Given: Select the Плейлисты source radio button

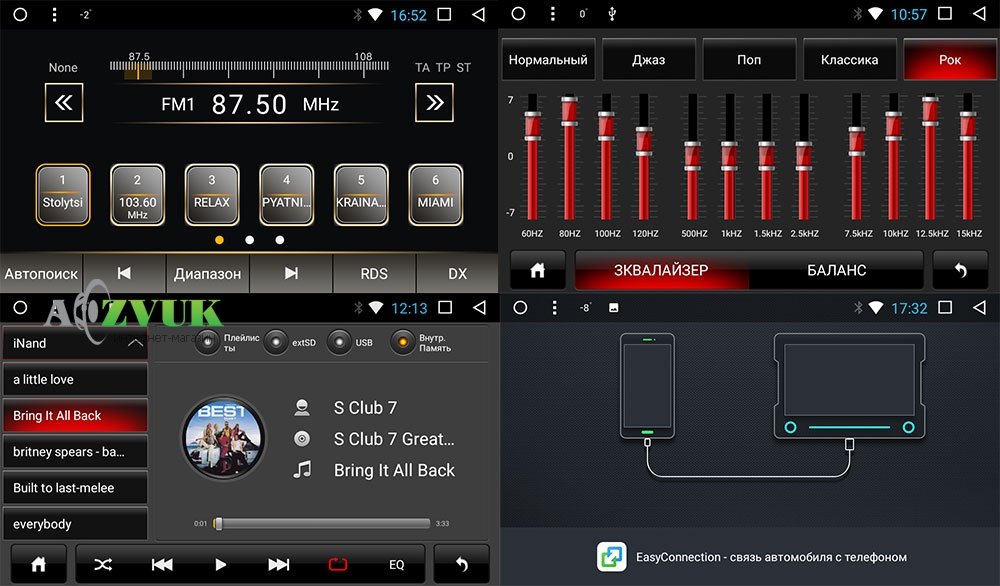Looking at the screenshot, I should click(207, 342).
